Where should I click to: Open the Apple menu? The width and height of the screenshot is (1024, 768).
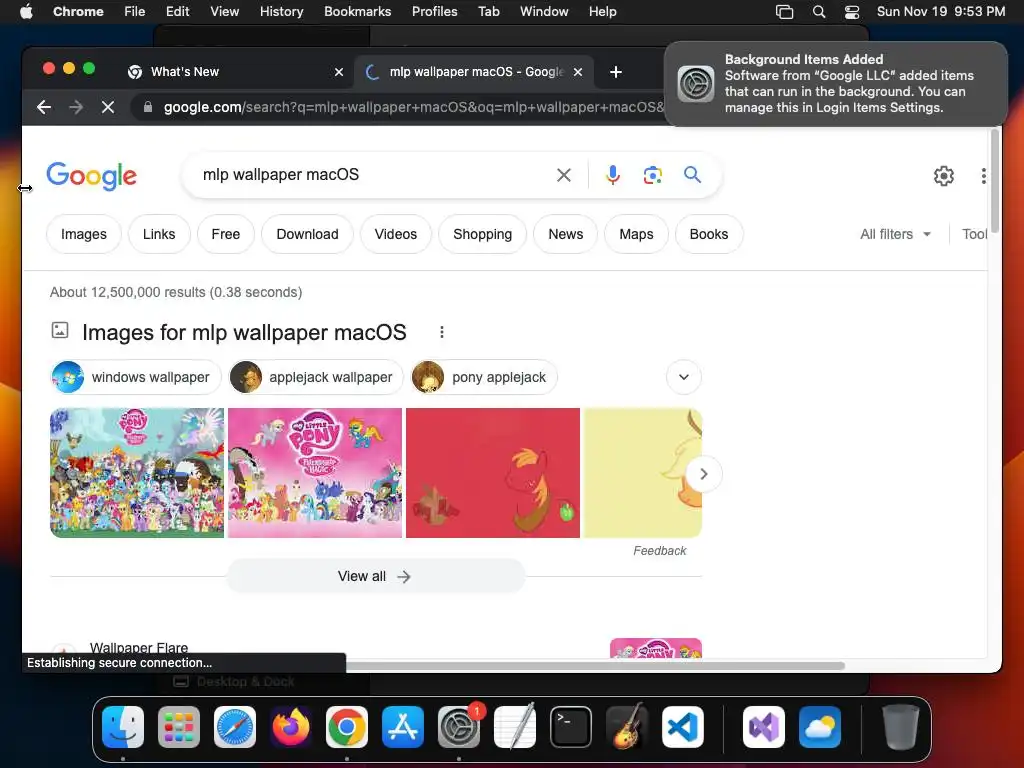26,12
